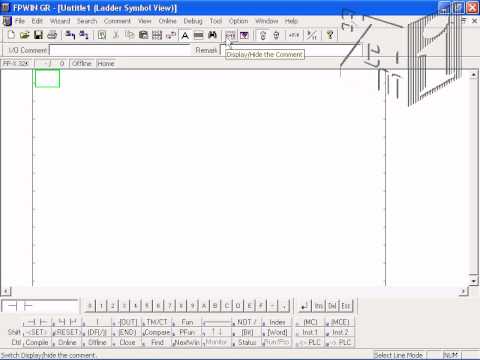This screenshot has width=480, height=360.
Task: Open the Debug menu
Action: 193,21
